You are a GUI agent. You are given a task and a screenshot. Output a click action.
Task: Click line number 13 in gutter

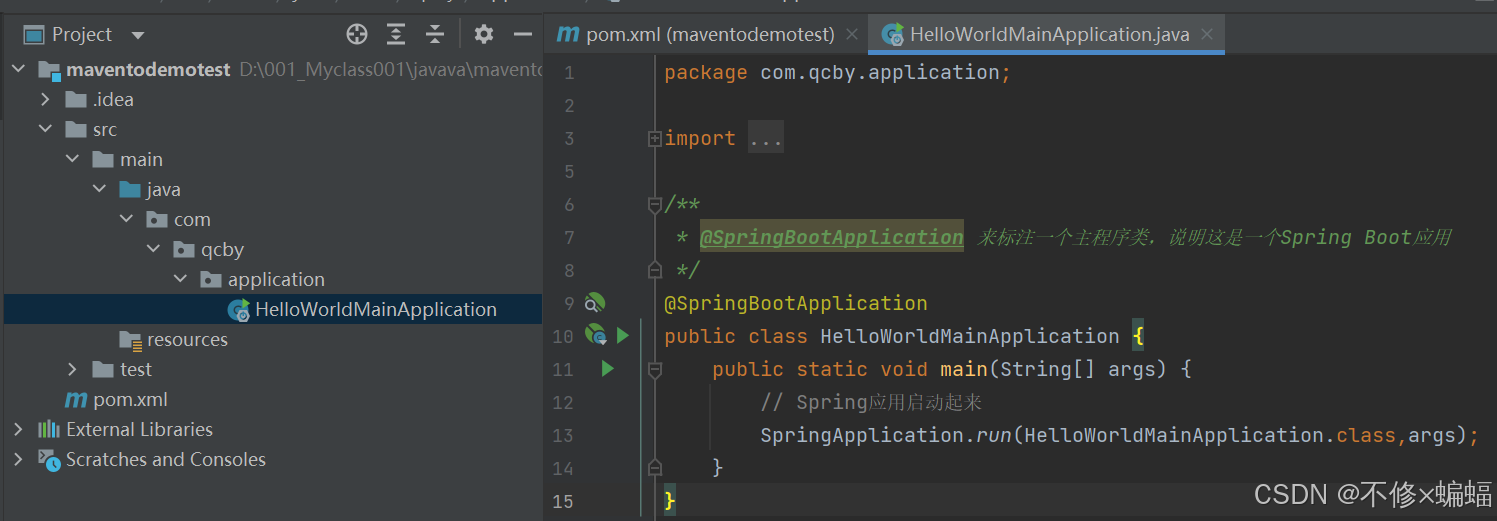(x=563, y=435)
